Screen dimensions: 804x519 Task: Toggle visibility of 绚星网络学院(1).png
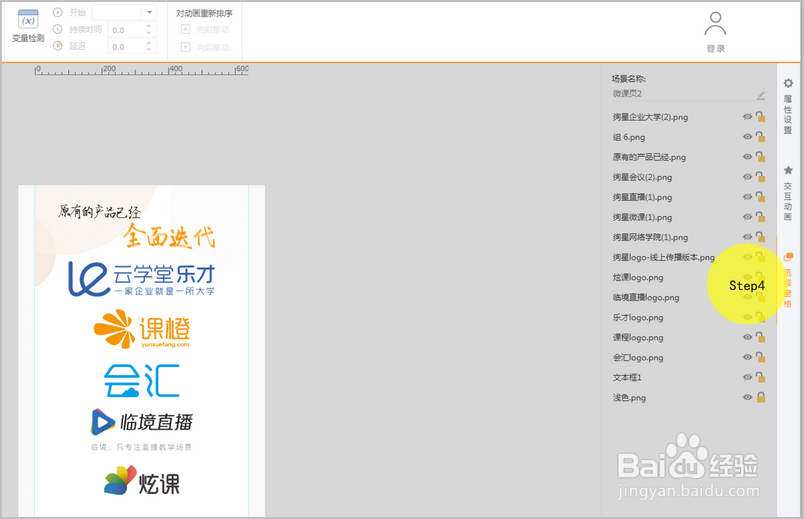(748, 237)
